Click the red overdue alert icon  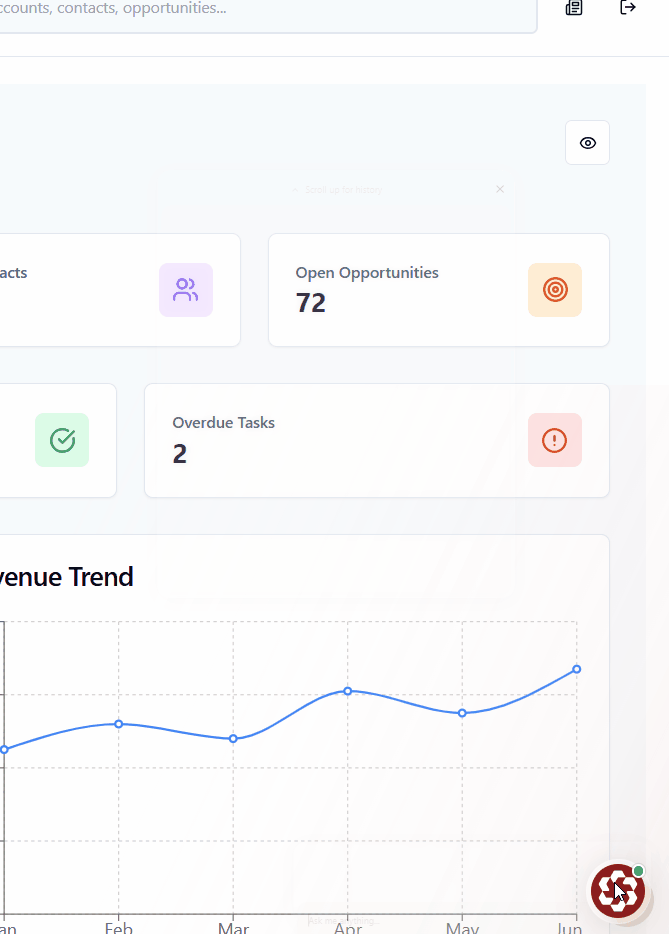click(555, 440)
